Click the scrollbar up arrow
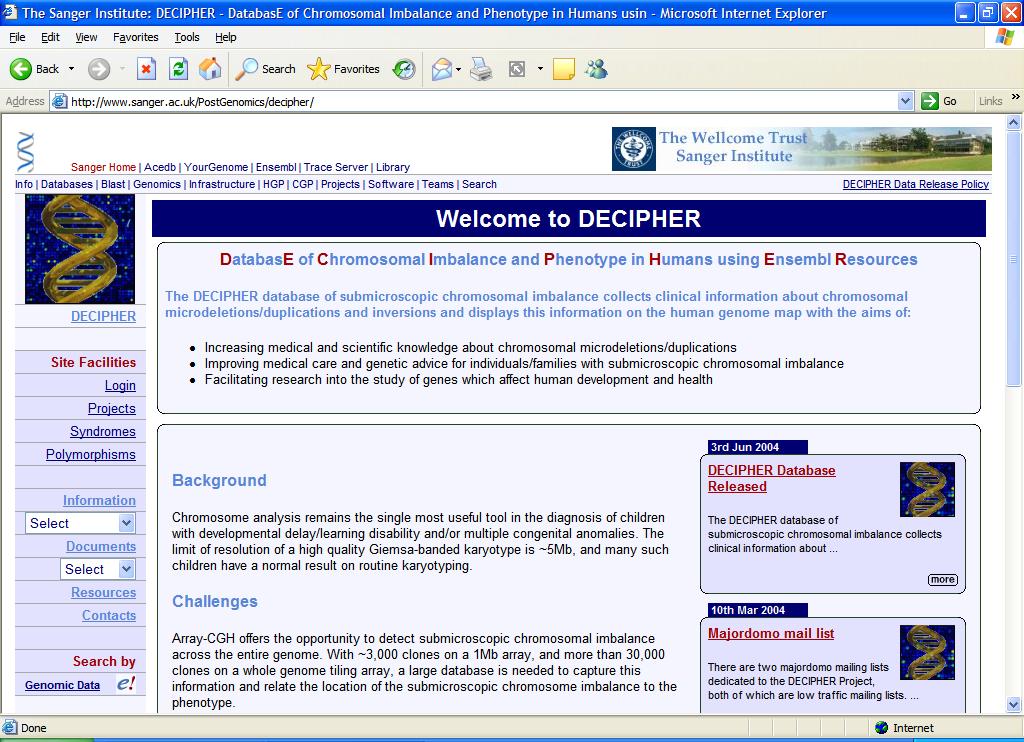 pyautogui.click(x=1014, y=122)
